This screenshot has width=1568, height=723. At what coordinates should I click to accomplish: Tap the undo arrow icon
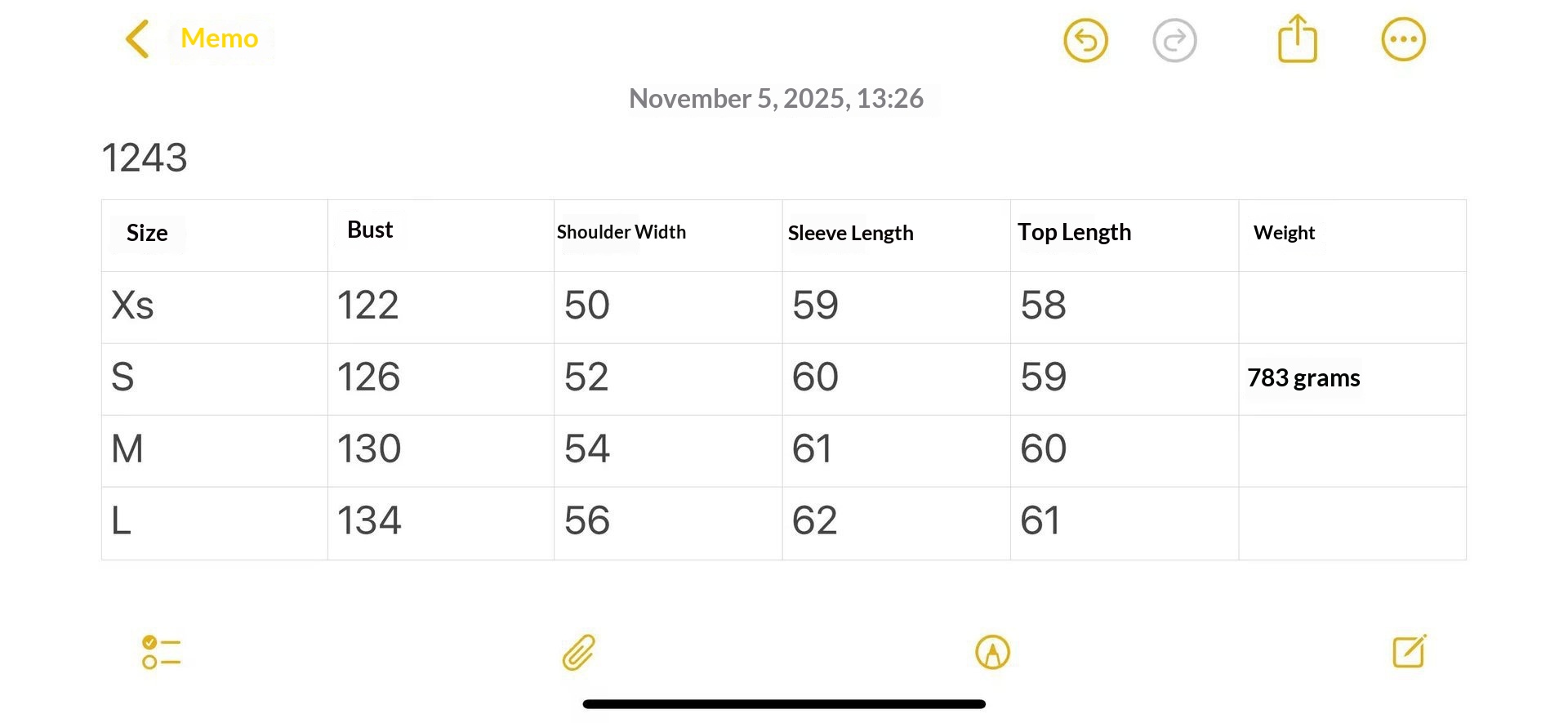click(x=1085, y=40)
